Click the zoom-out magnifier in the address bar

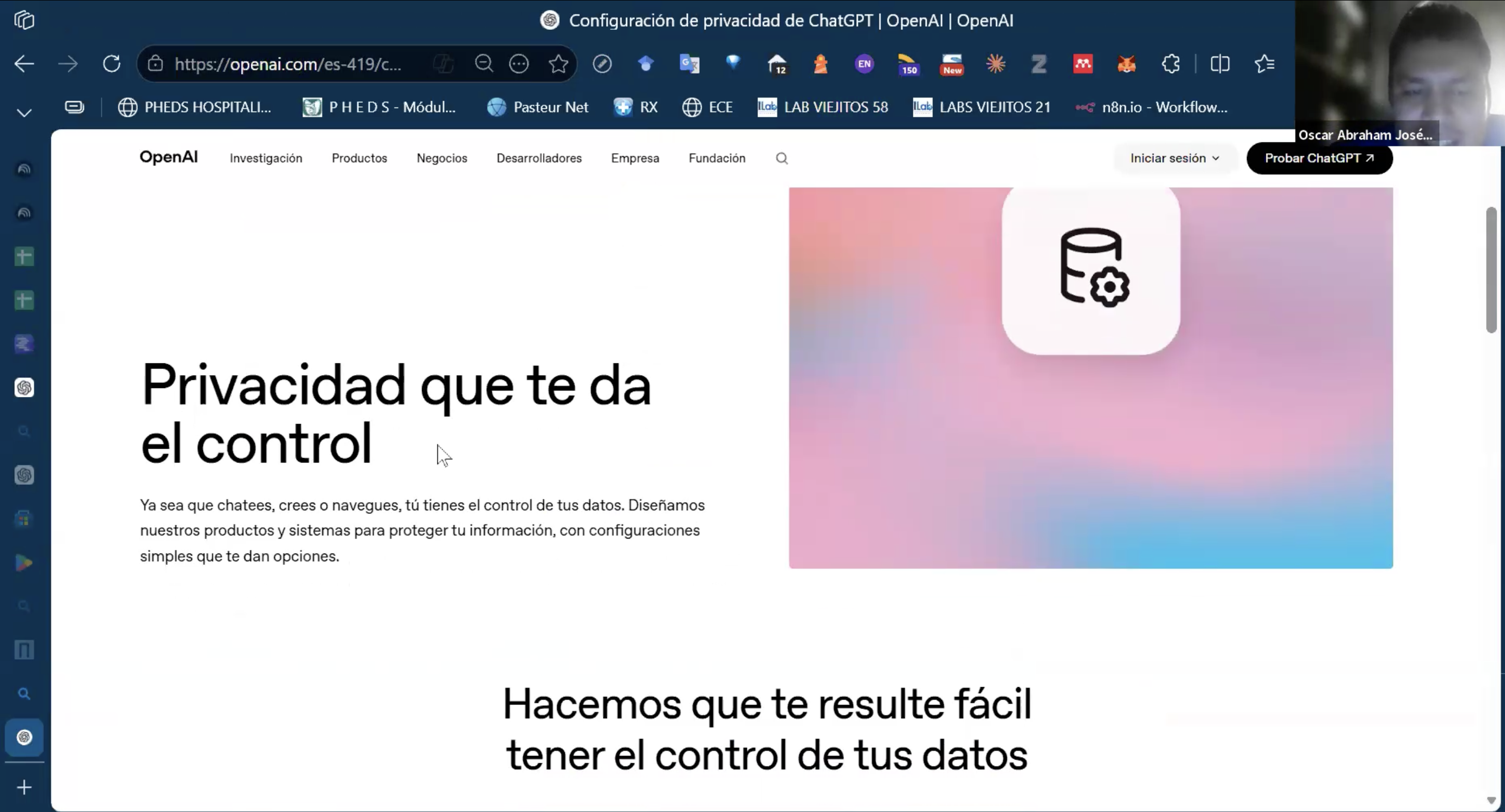click(484, 64)
